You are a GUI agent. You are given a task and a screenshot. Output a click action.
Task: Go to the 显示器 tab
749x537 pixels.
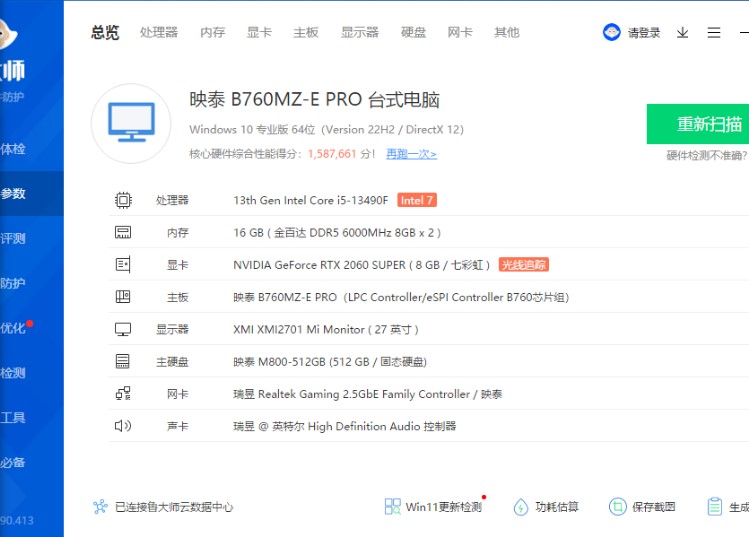pyautogui.click(x=360, y=32)
